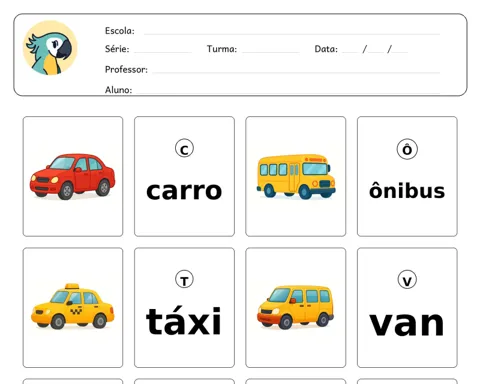The width and height of the screenshot is (480, 384).
Task: Click the Data day blank
Action: [350, 50]
